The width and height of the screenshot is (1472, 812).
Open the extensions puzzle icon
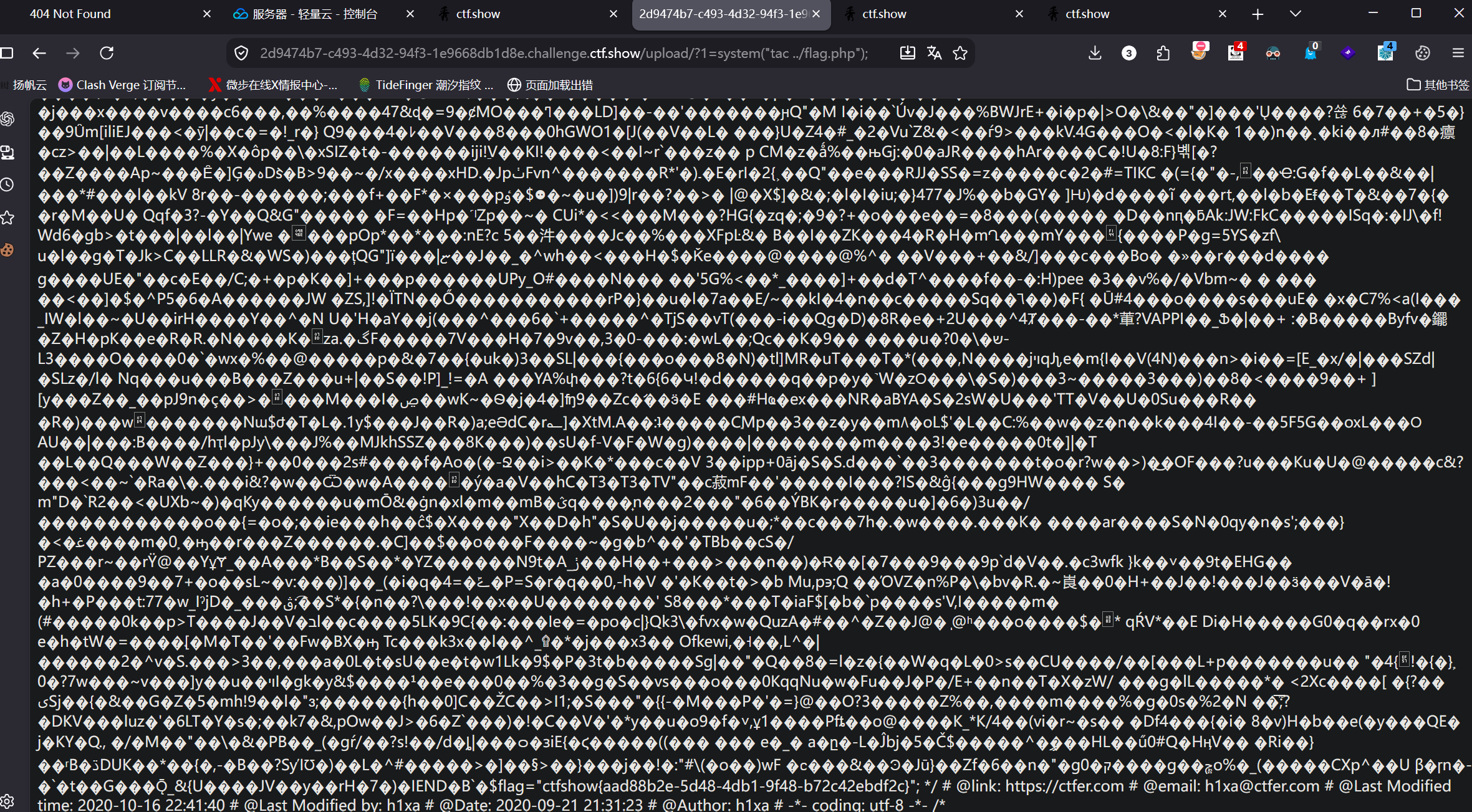1163,53
